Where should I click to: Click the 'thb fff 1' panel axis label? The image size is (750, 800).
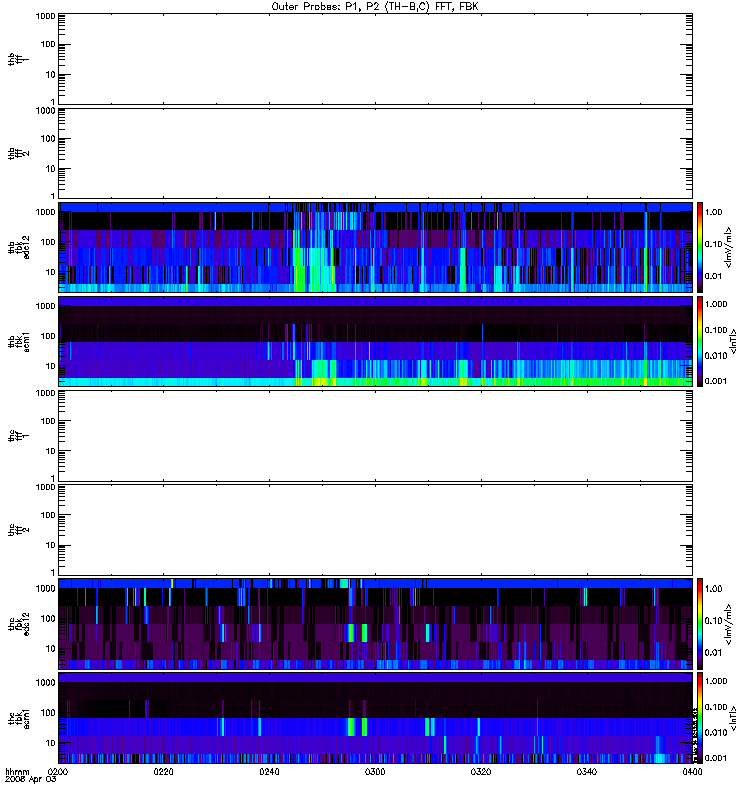tap(18, 59)
